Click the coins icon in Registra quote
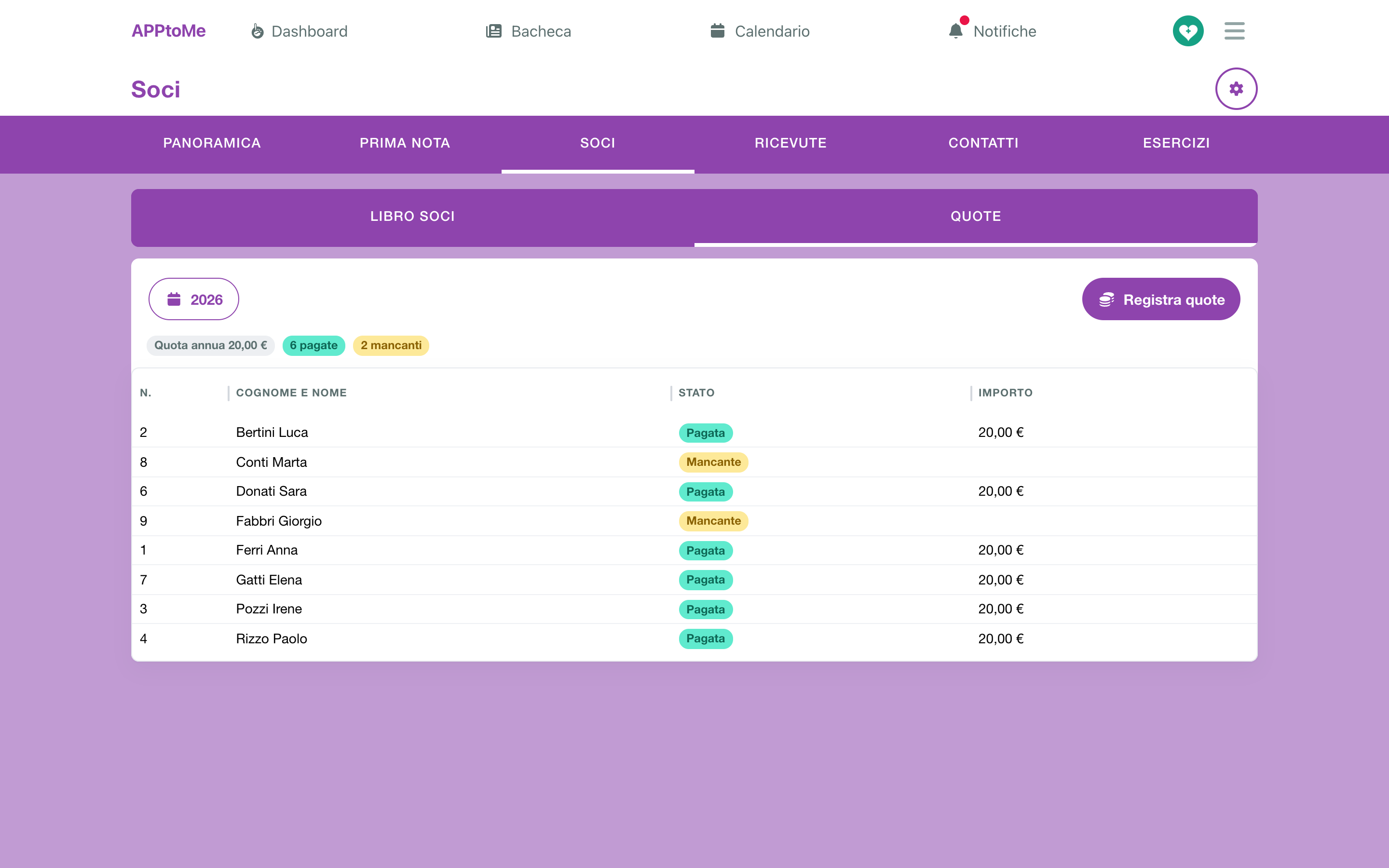1389x868 pixels. pyautogui.click(x=1106, y=299)
